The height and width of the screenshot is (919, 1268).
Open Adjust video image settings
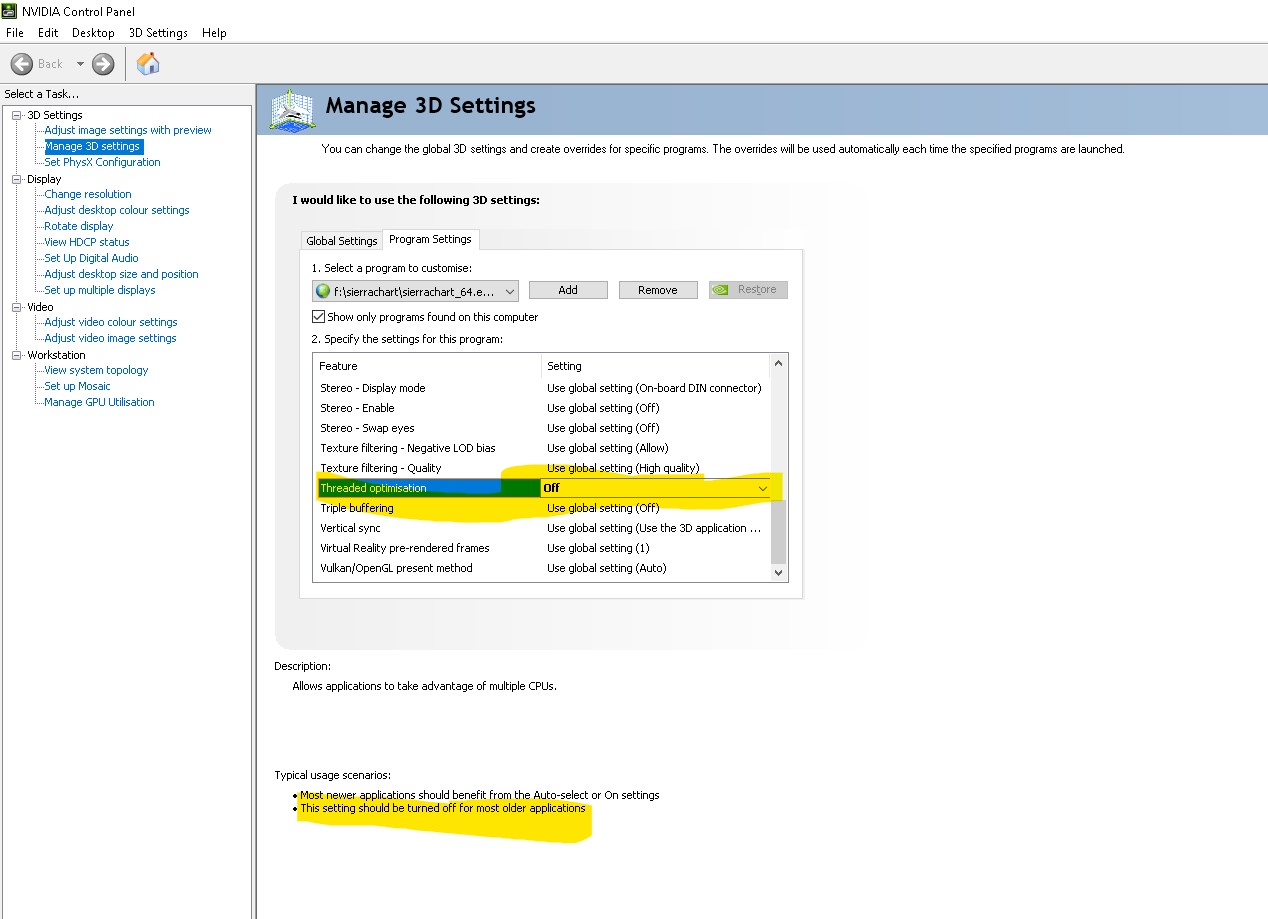click(110, 338)
